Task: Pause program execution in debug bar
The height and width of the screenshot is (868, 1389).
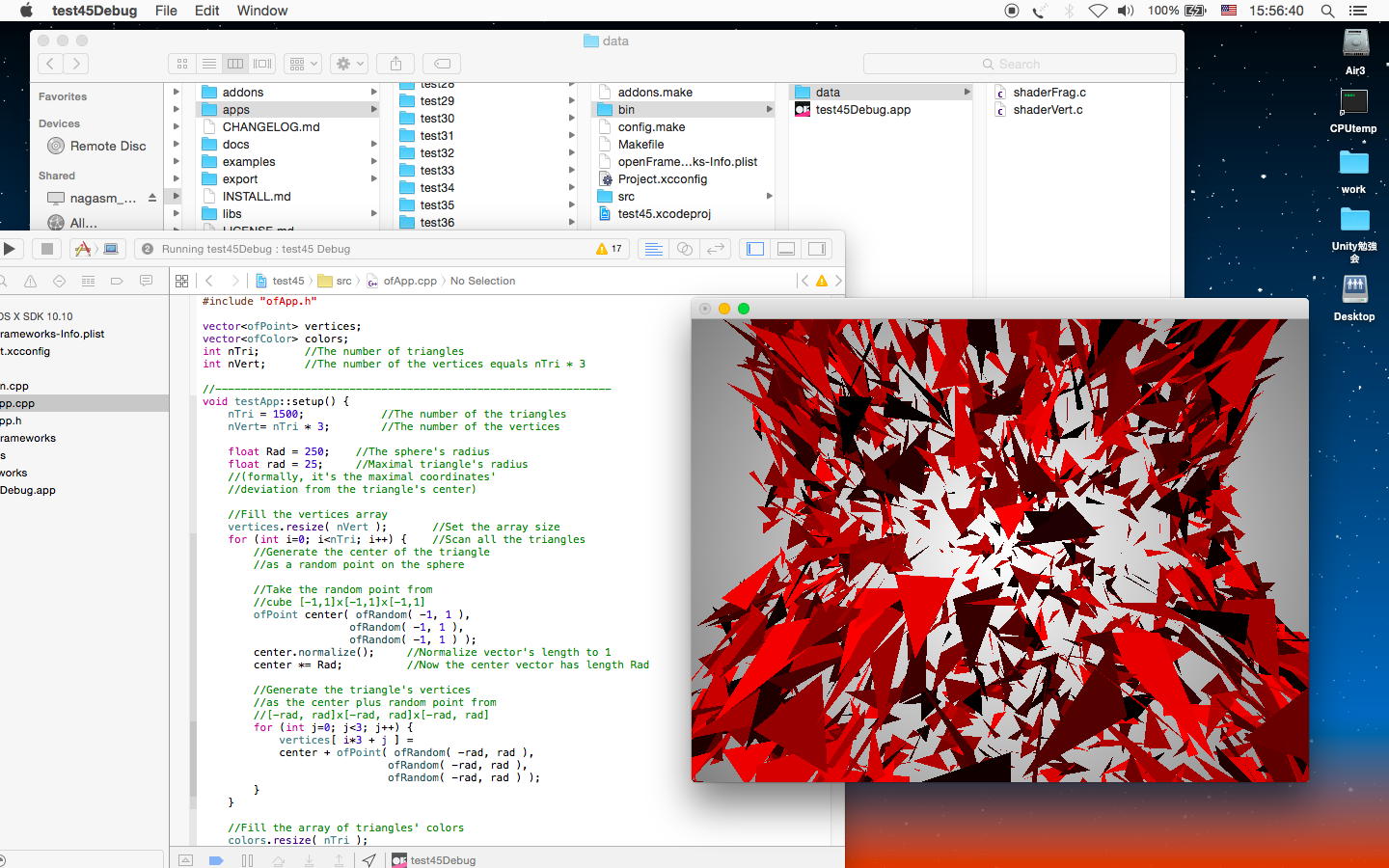Action: click(x=247, y=860)
